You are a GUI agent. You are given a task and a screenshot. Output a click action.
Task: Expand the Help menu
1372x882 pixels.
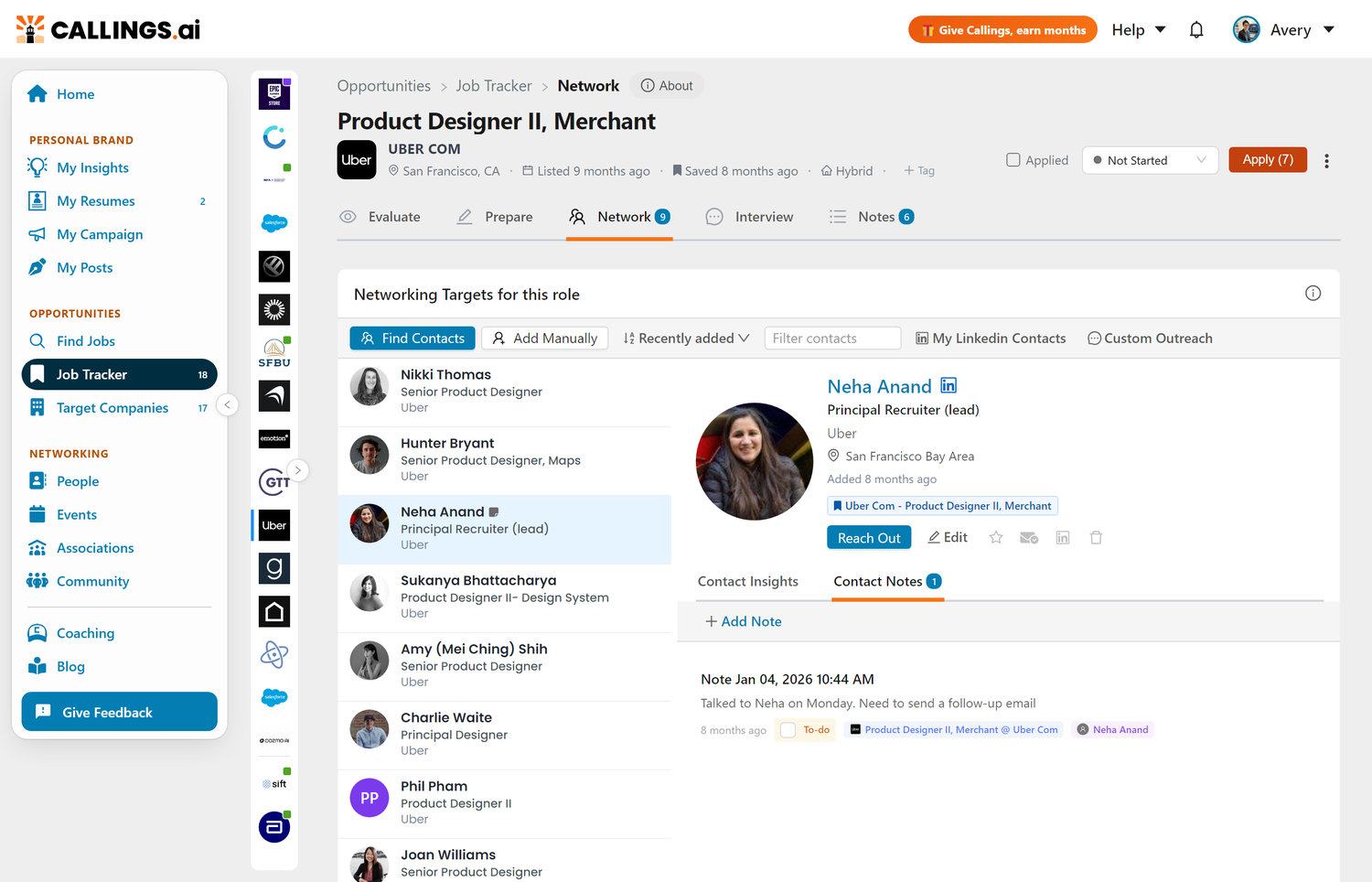click(x=1139, y=30)
